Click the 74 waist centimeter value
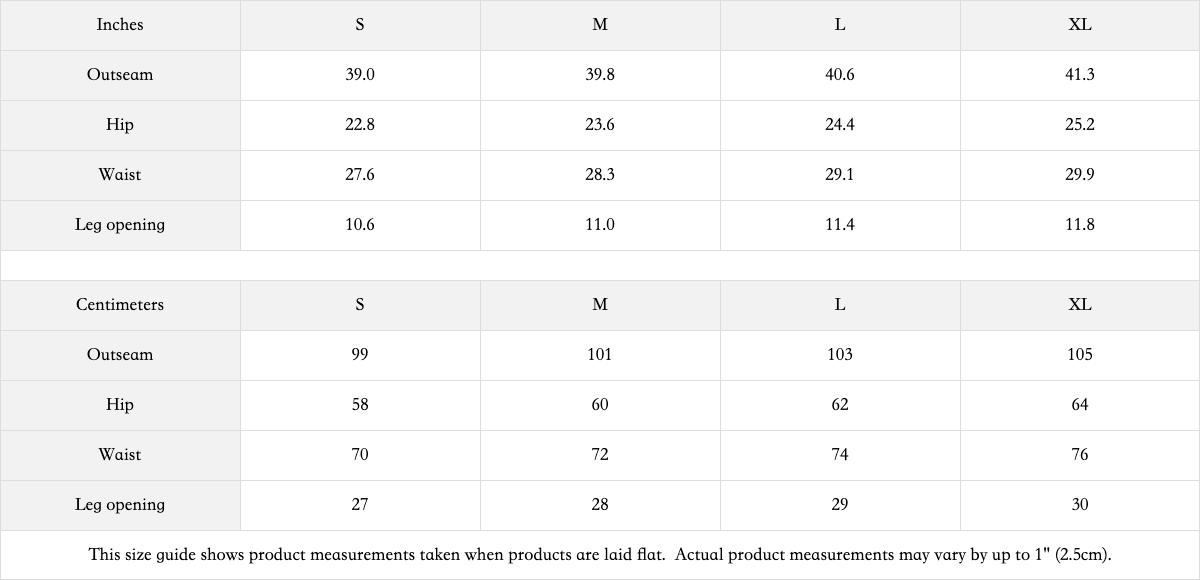 [x=840, y=455]
